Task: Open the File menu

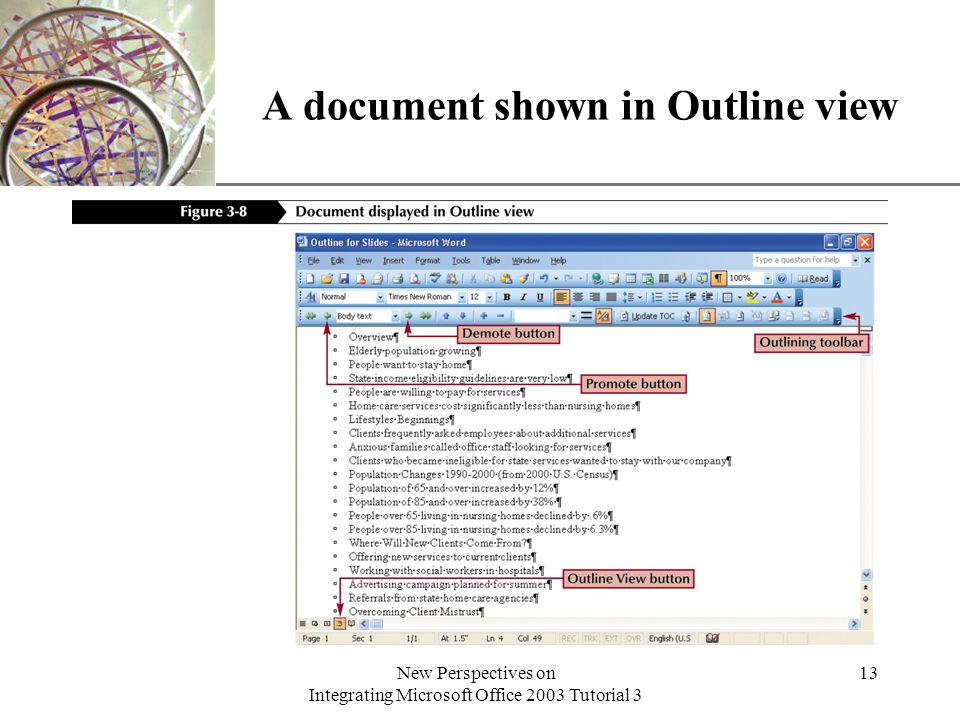Action: tap(313, 260)
